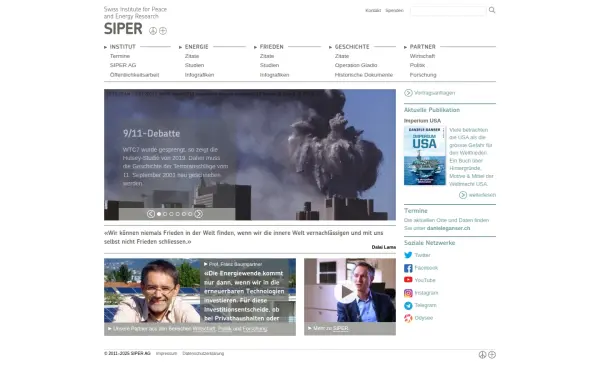Viewport: 600px width, 375px height.
Task: Open Forschung under PARTNER
Action: pos(423,75)
